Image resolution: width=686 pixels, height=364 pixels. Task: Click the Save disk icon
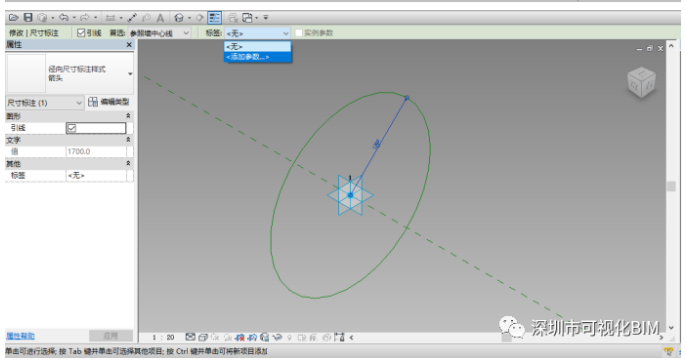coord(28,18)
